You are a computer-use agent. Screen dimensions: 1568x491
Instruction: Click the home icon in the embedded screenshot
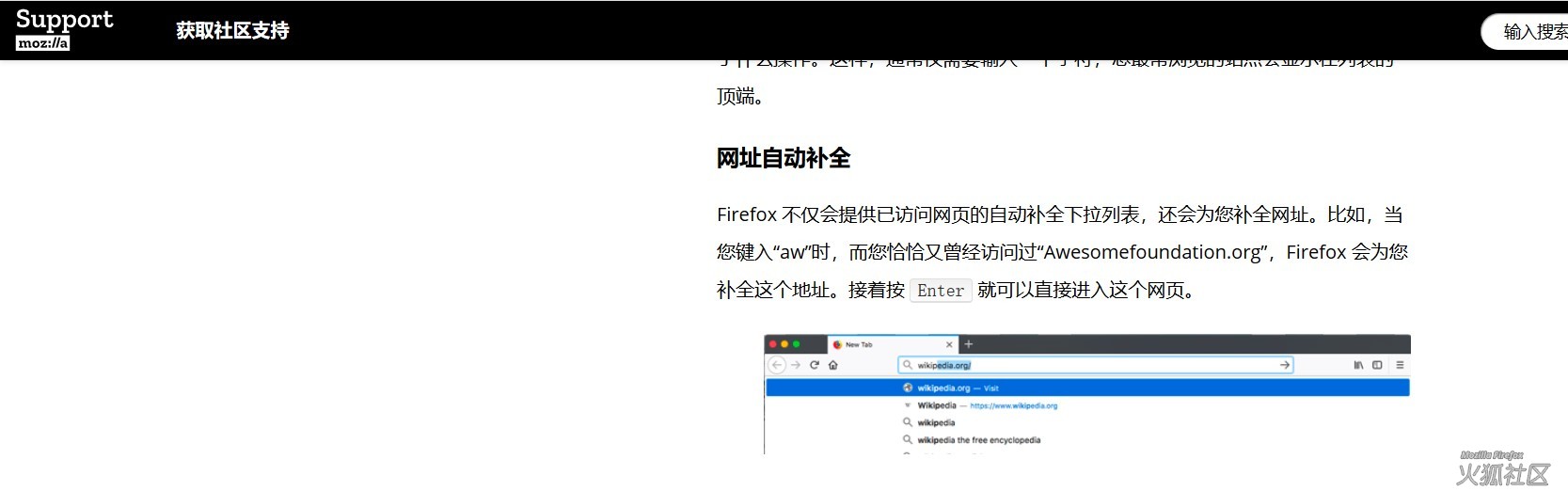point(833,365)
